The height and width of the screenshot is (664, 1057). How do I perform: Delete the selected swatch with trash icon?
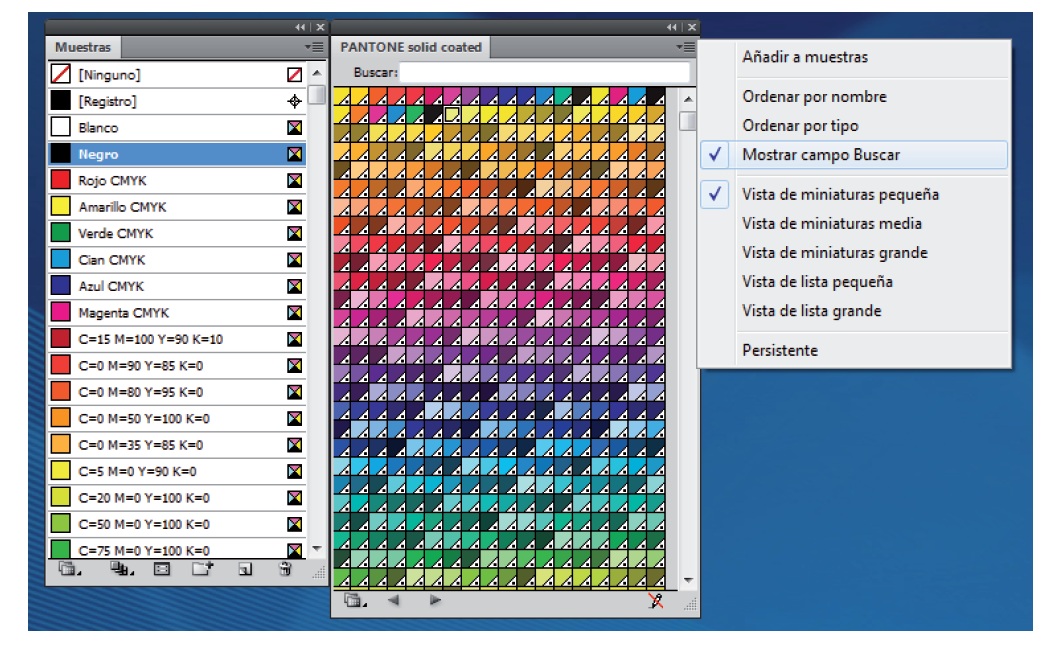tap(285, 570)
